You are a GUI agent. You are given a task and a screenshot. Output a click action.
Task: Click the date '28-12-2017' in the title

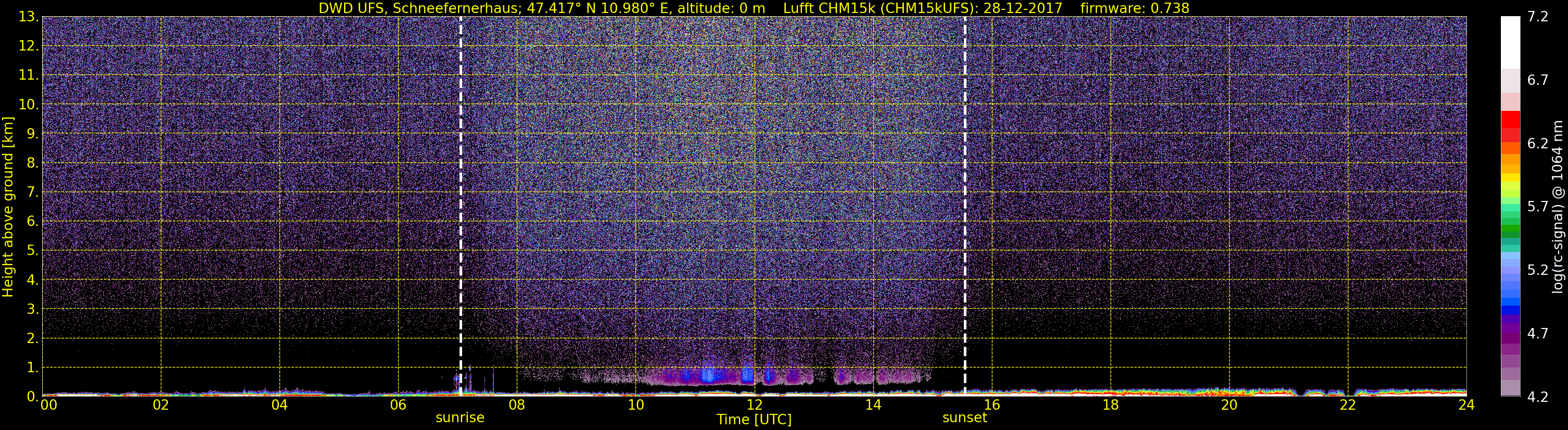(x=1023, y=8)
